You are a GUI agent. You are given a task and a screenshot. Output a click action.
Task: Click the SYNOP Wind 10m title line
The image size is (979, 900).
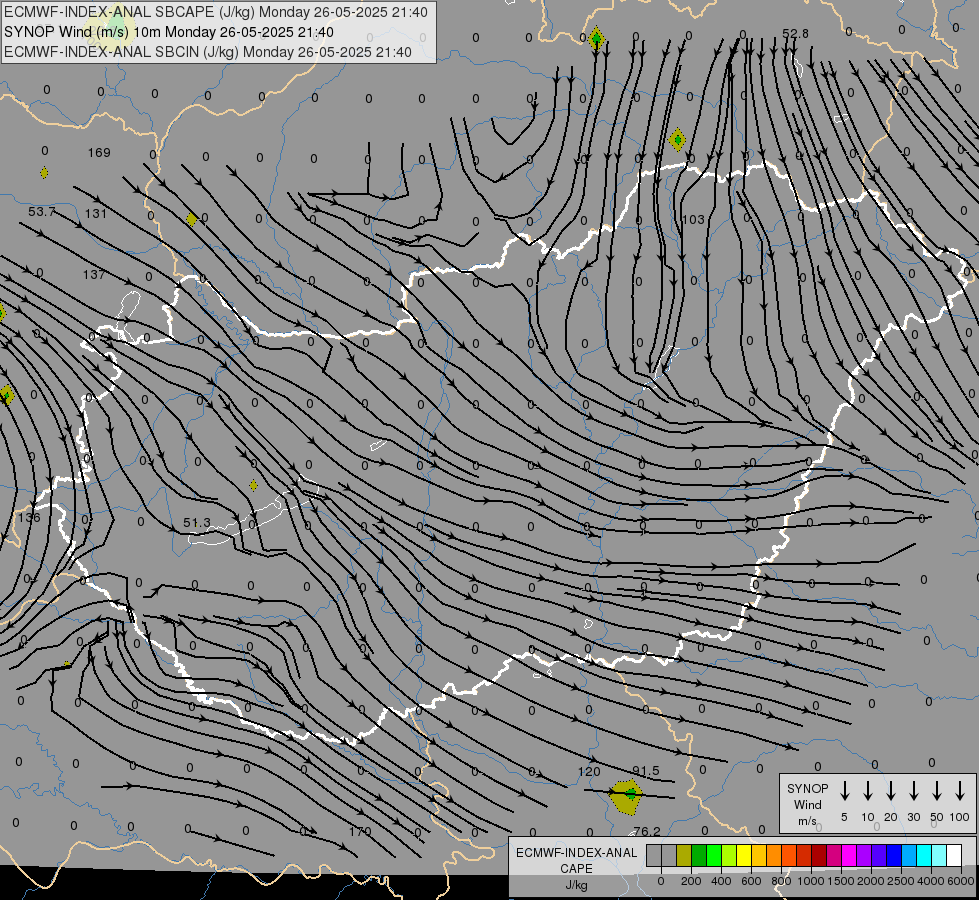pos(169,32)
